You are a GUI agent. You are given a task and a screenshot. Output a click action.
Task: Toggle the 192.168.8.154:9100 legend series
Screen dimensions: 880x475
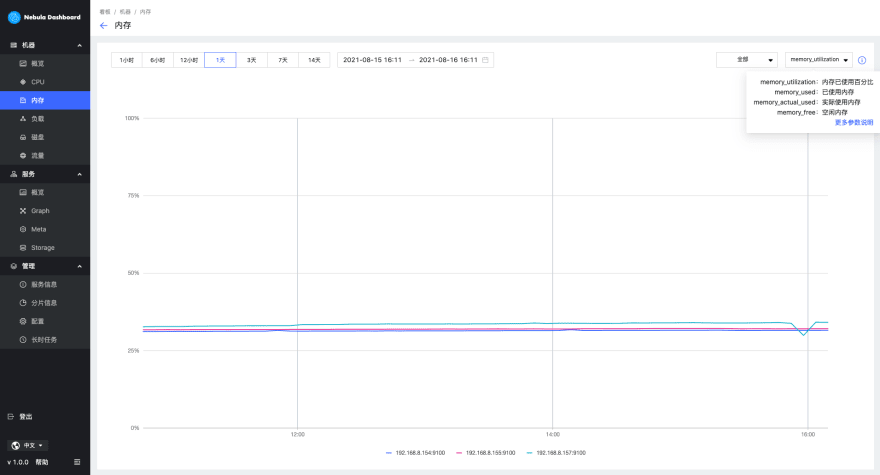(x=415, y=453)
